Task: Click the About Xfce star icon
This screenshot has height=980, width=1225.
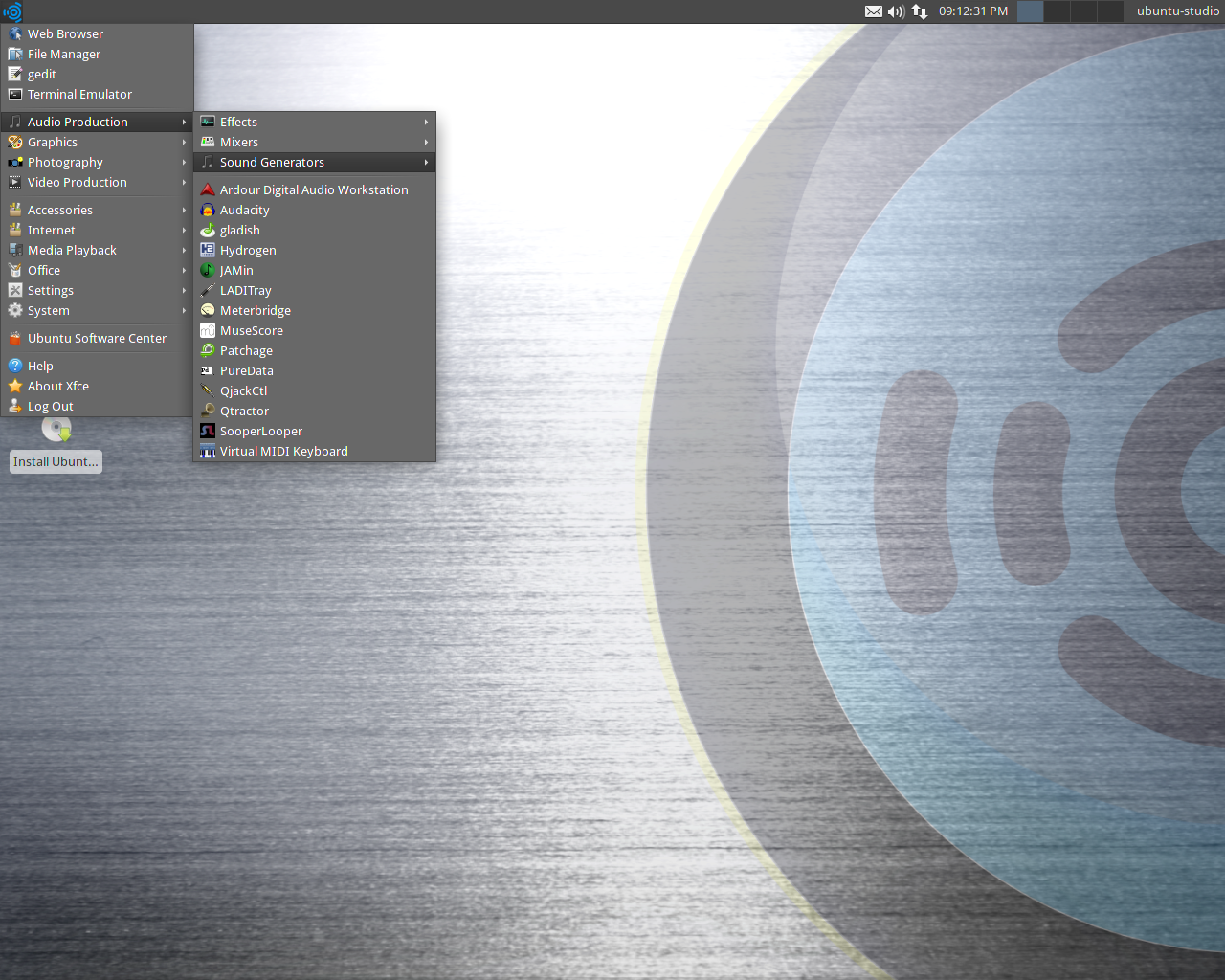Action: pyautogui.click(x=15, y=386)
